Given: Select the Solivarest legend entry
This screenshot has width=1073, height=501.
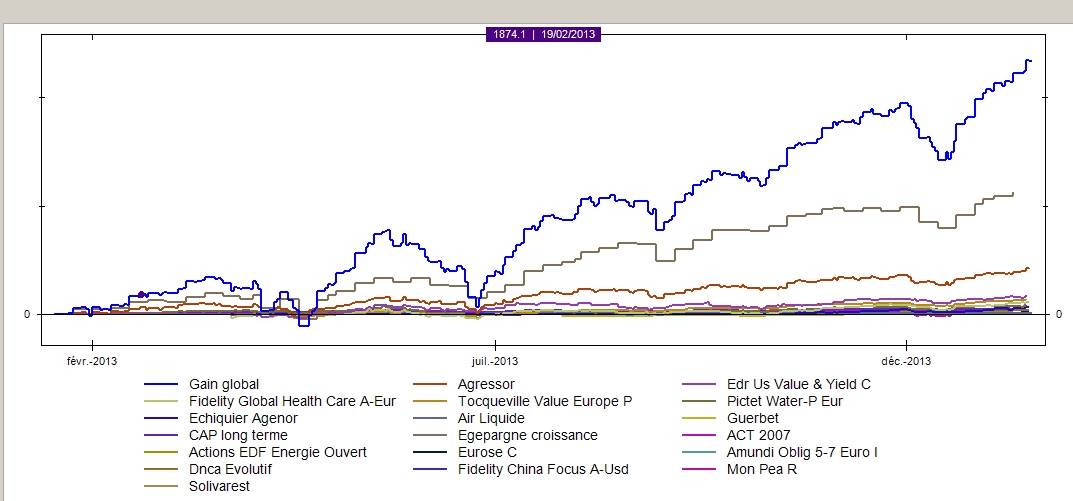Looking at the screenshot, I should (219, 486).
